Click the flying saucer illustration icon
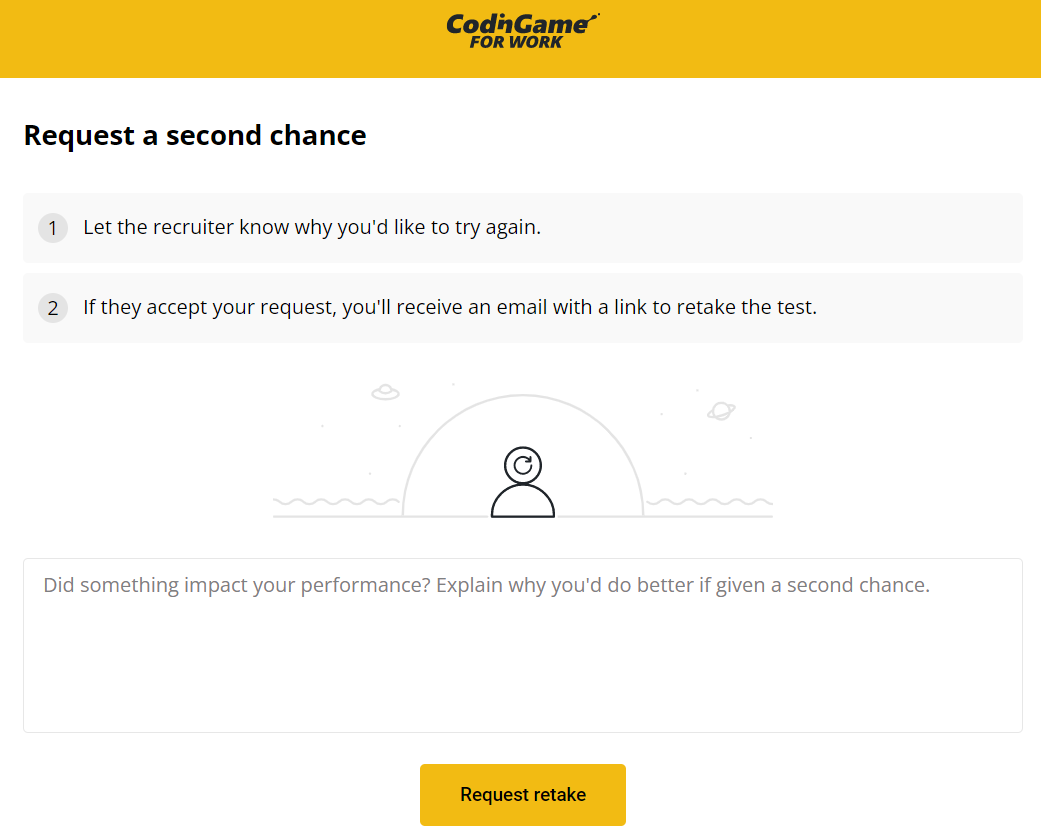Screen dimensions: 1041x836 tap(385, 393)
